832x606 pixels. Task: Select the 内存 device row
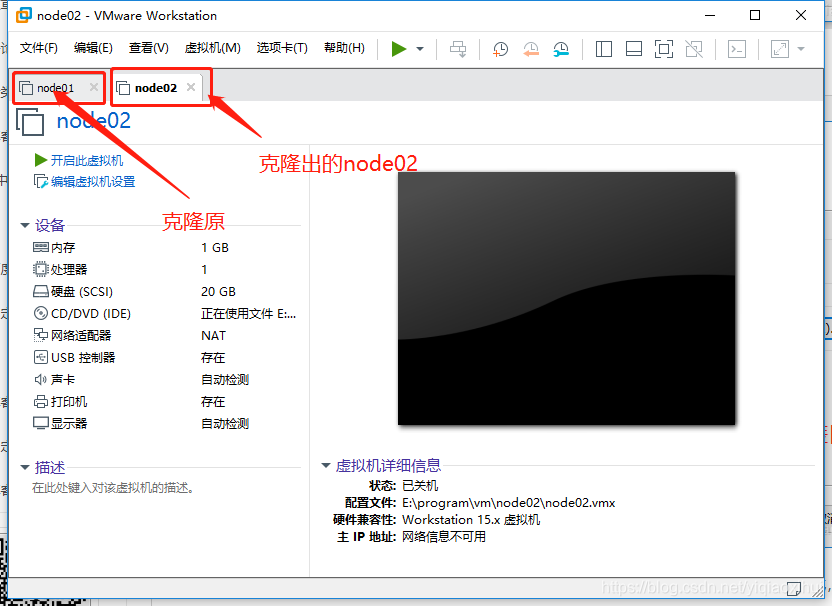(x=167, y=248)
